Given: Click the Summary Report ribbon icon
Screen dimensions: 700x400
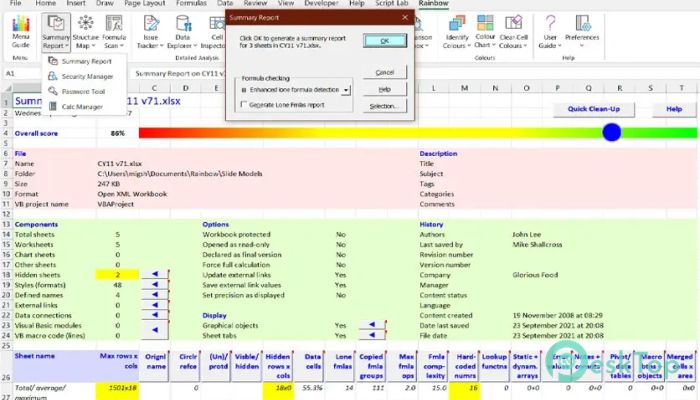Looking at the screenshot, I should [56, 32].
